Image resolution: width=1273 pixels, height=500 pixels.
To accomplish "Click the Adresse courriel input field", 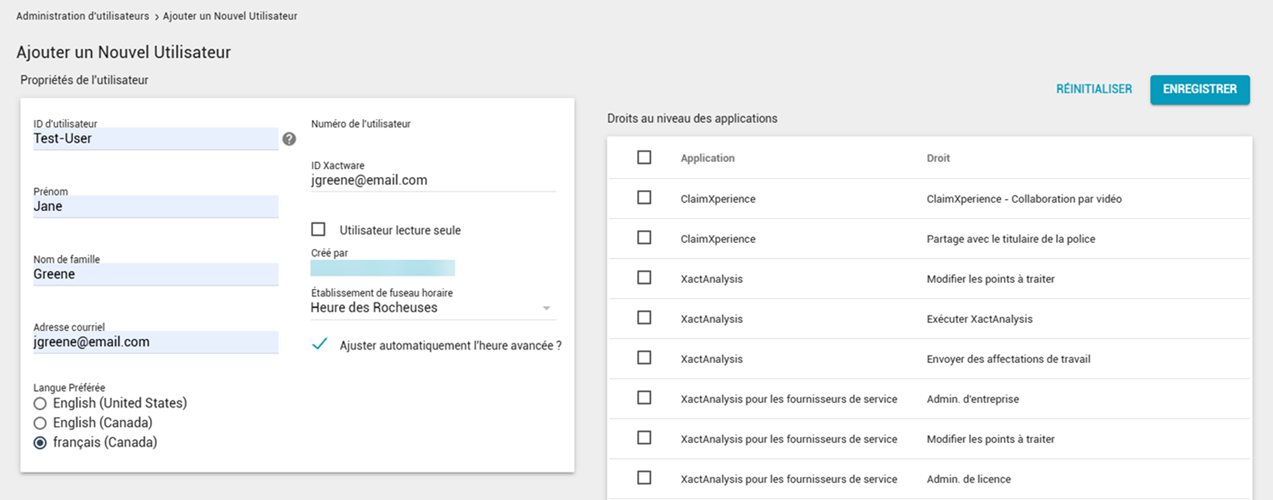I will point(155,342).
